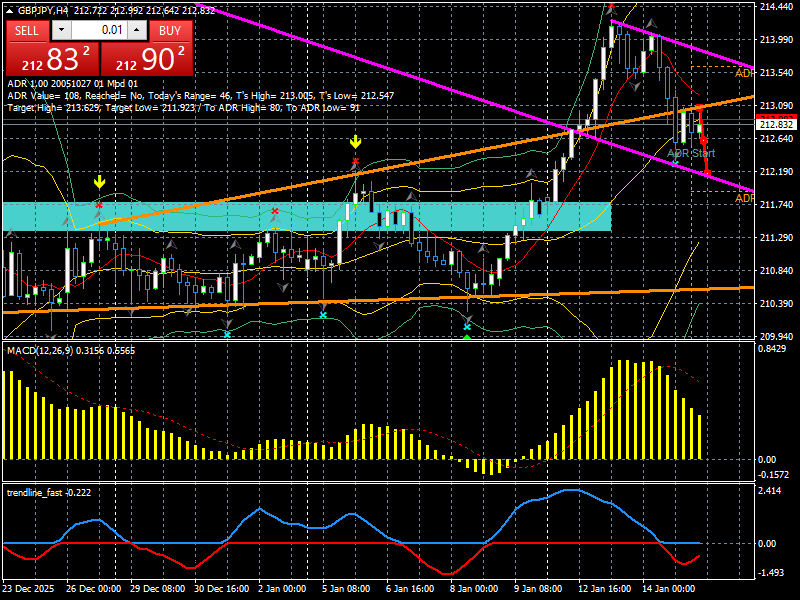Click the 30 Dec 16:00 time label
The width and height of the screenshot is (800, 600).
point(221,589)
